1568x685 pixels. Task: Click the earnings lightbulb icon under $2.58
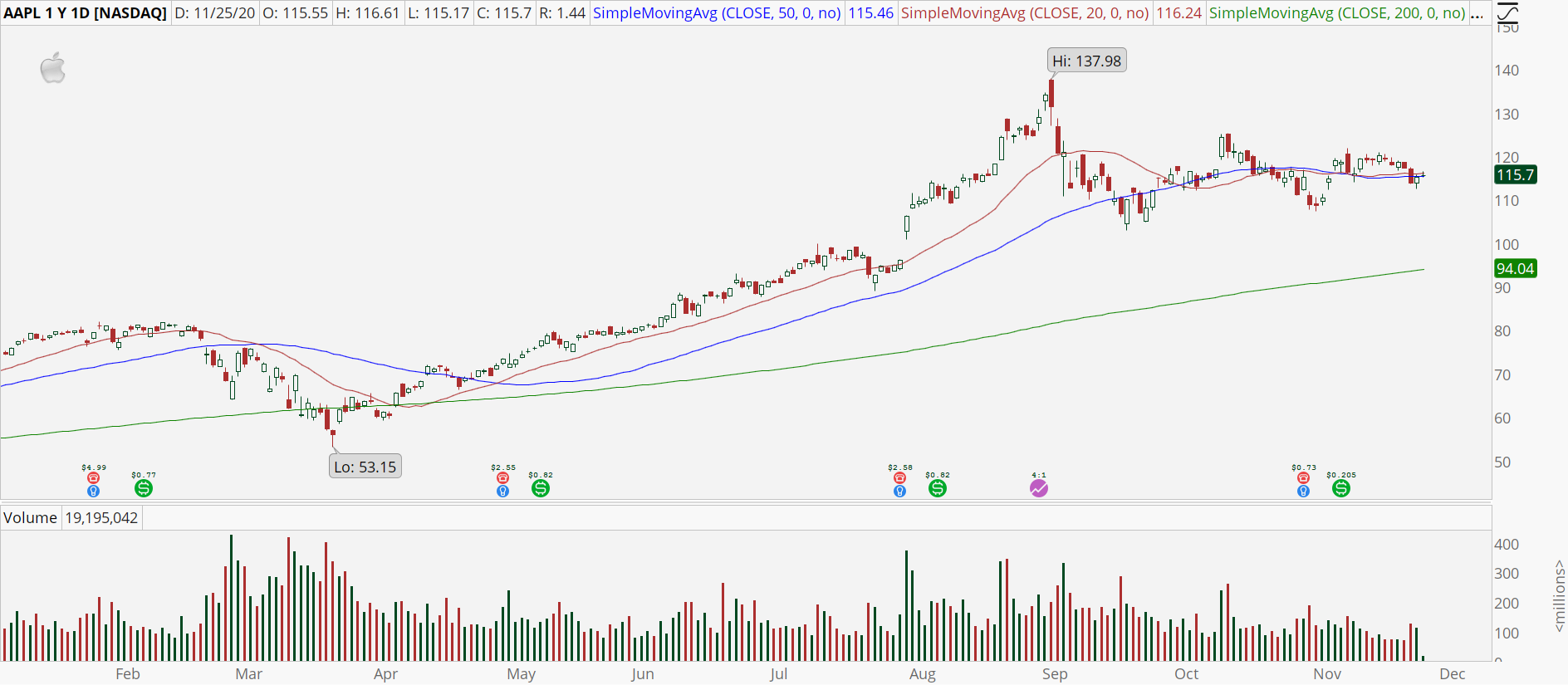coord(899,492)
